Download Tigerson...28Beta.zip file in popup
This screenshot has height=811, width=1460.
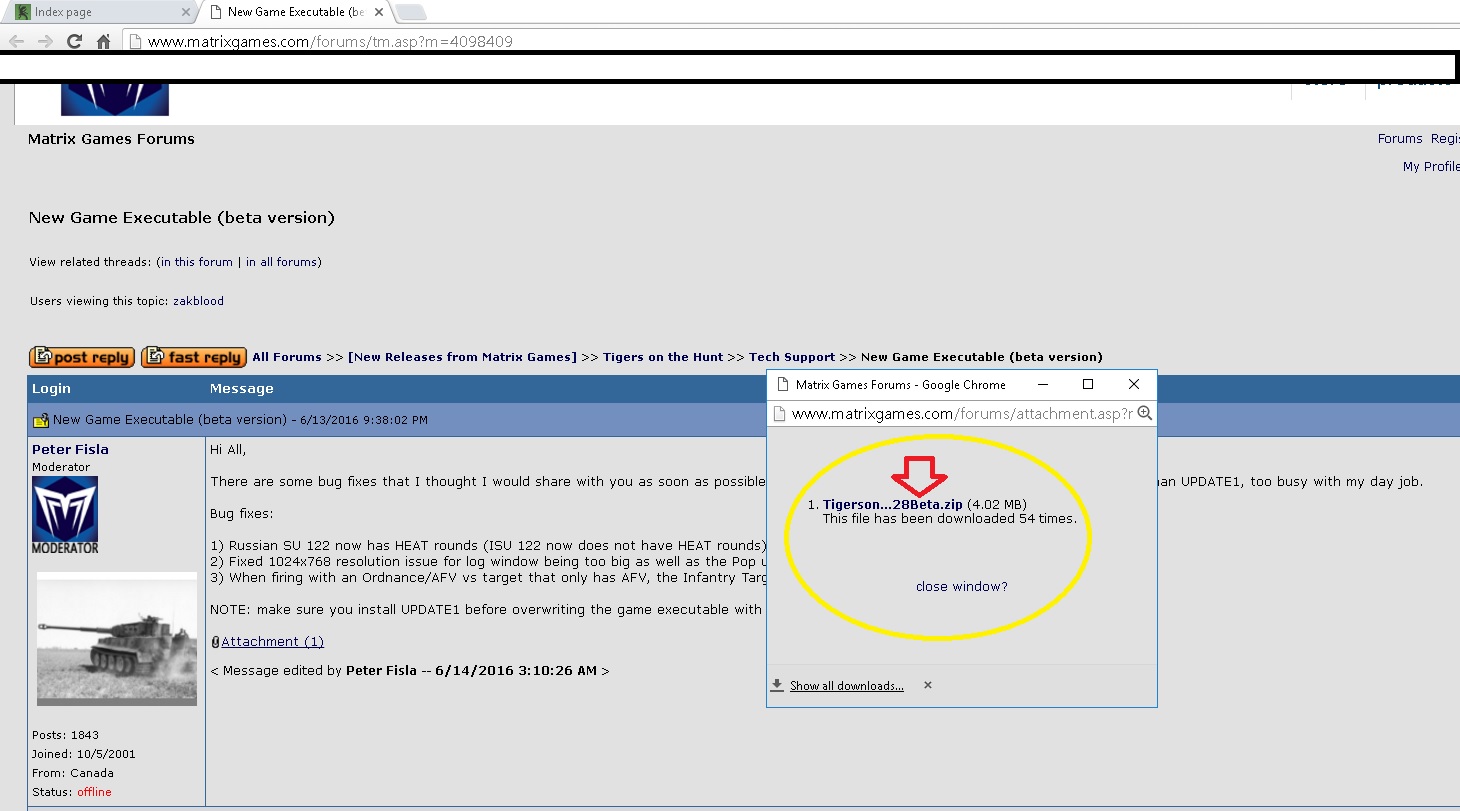coord(893,504)
